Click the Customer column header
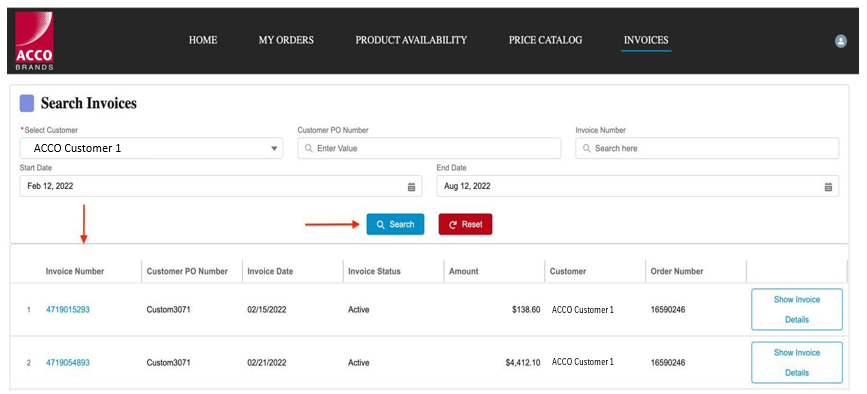 (568, 271)
